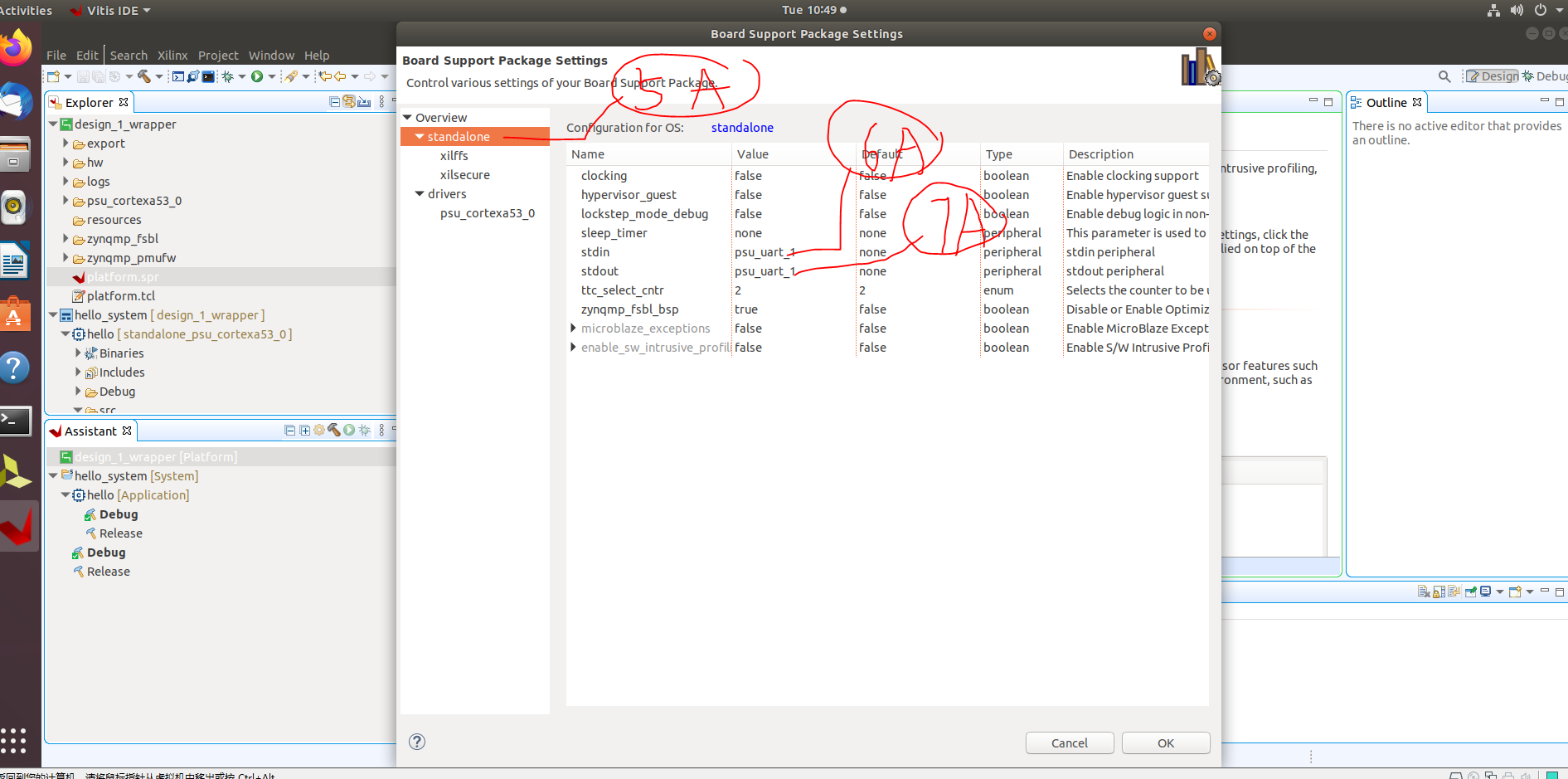This screenshot has width=1568, height=779.
Task: Click the Last Edit Location arrow icon
Action: pos(325,76)
